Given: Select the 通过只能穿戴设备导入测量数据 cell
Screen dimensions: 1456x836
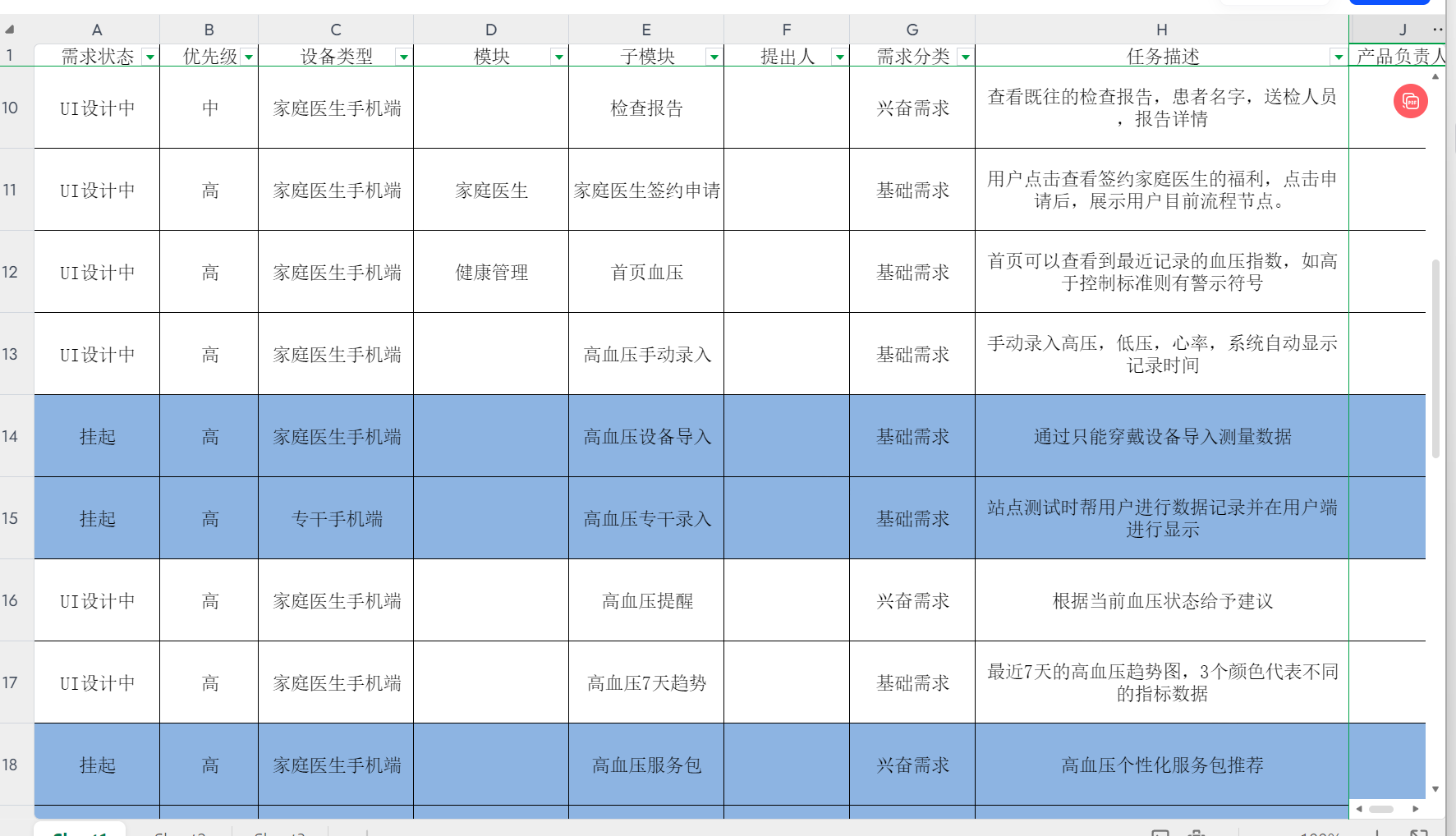Looking at the screenshot, I should [1162, 436].
